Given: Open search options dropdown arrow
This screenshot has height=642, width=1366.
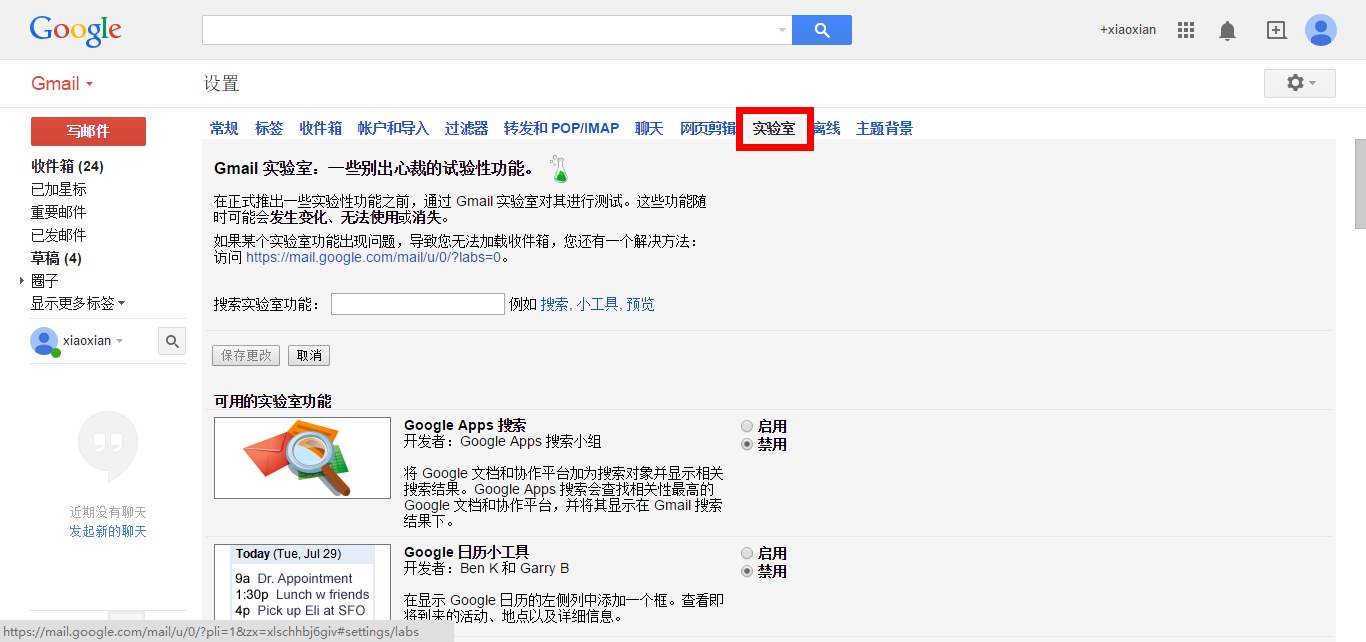Looking at the screenshot, I should [x=782, y=30].
